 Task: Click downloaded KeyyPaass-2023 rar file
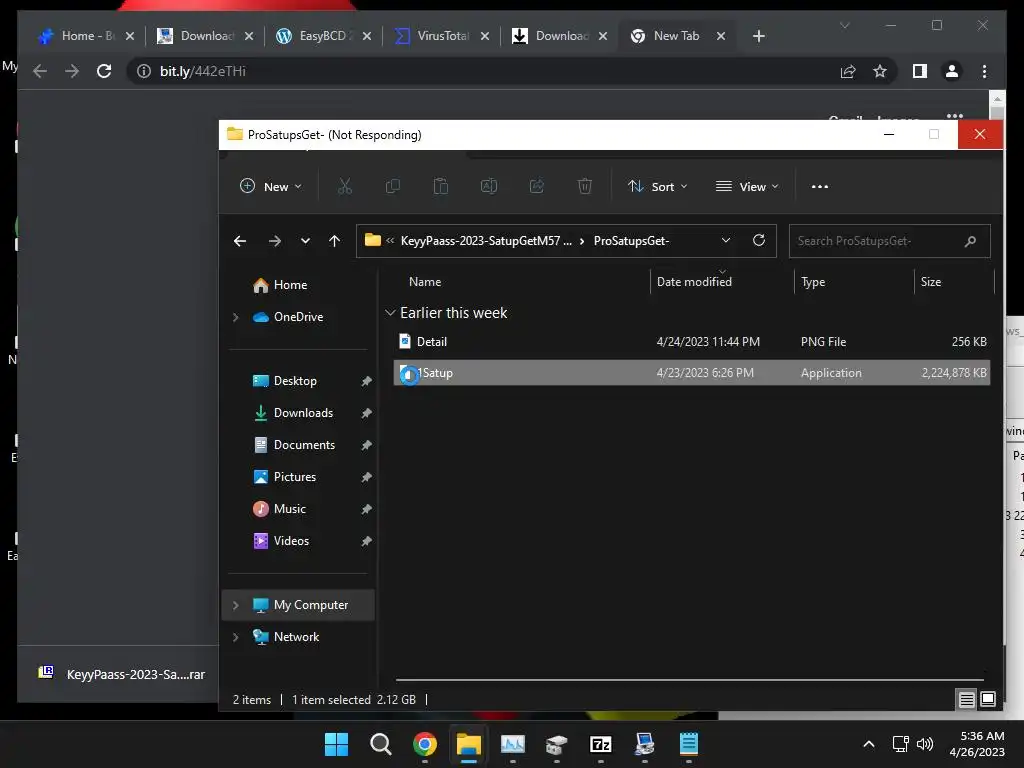pos(121,674)
